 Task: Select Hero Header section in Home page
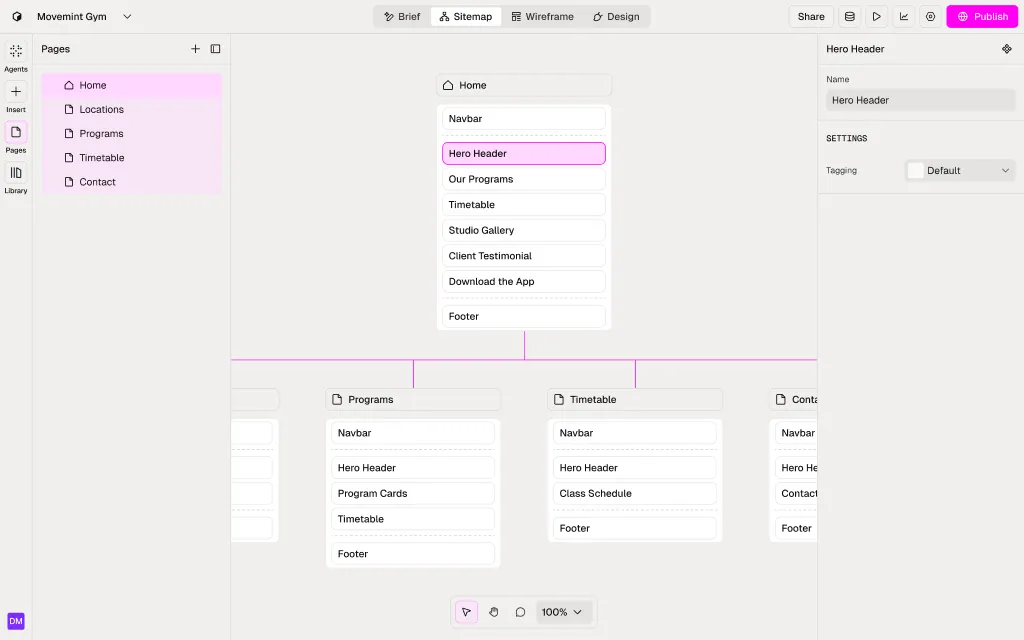click(x=524, y=153)
